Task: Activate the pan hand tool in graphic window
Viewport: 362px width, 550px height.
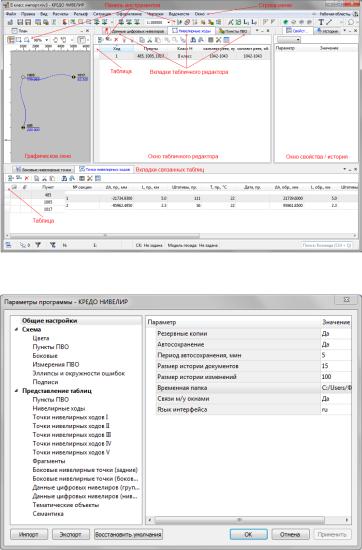Action: click(x=55, y=40)
